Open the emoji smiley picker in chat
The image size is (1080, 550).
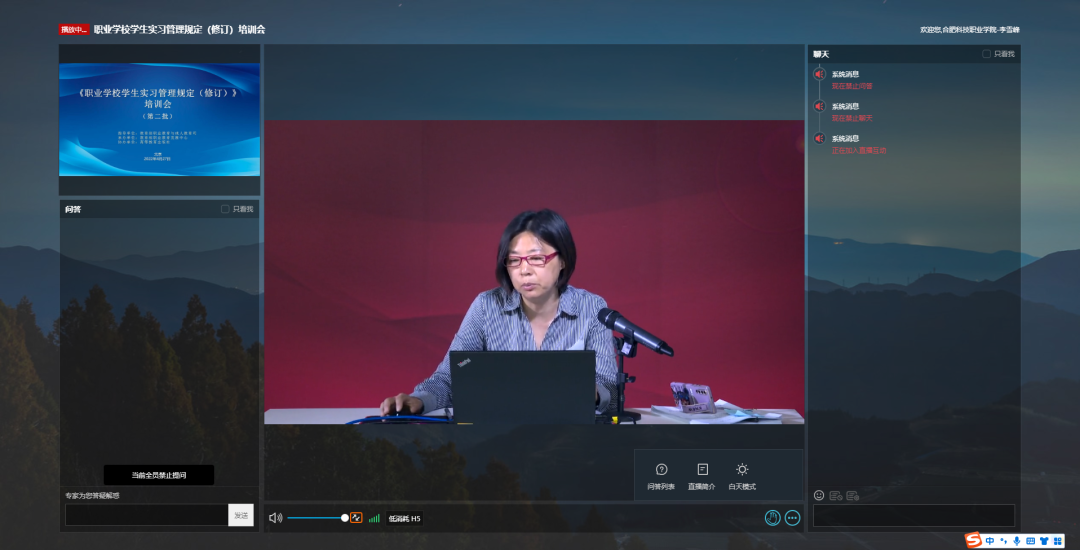pyautogui.click(x=819, y=495)
